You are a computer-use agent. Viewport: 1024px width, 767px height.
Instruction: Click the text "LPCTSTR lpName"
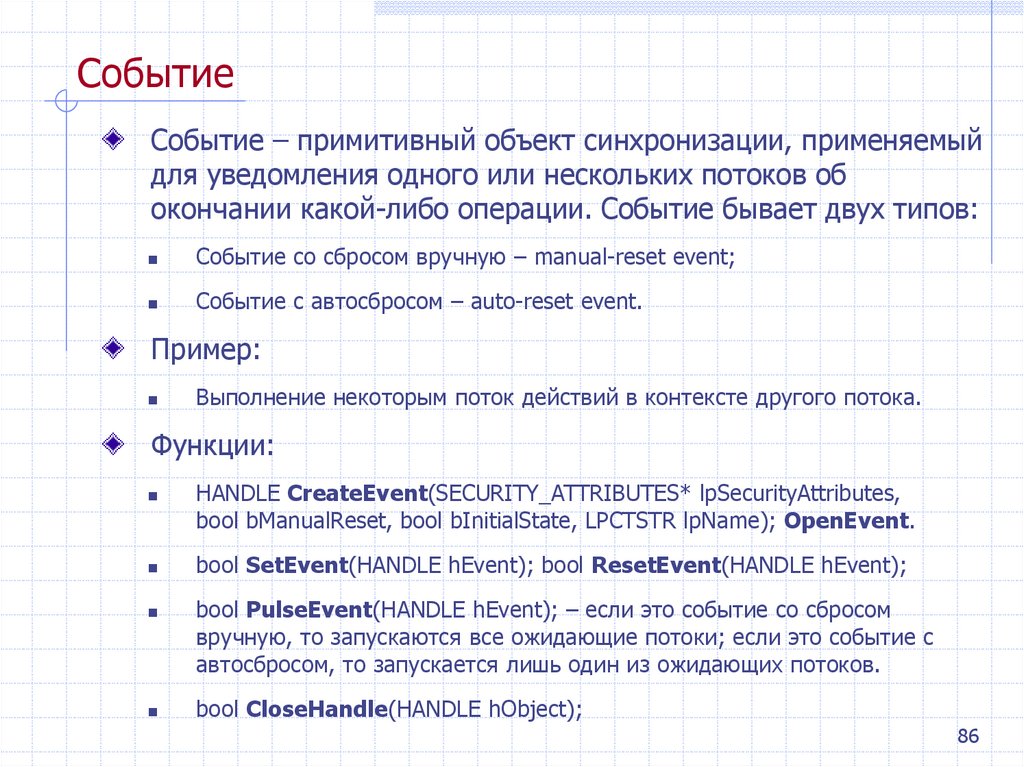tap(673, 521)
